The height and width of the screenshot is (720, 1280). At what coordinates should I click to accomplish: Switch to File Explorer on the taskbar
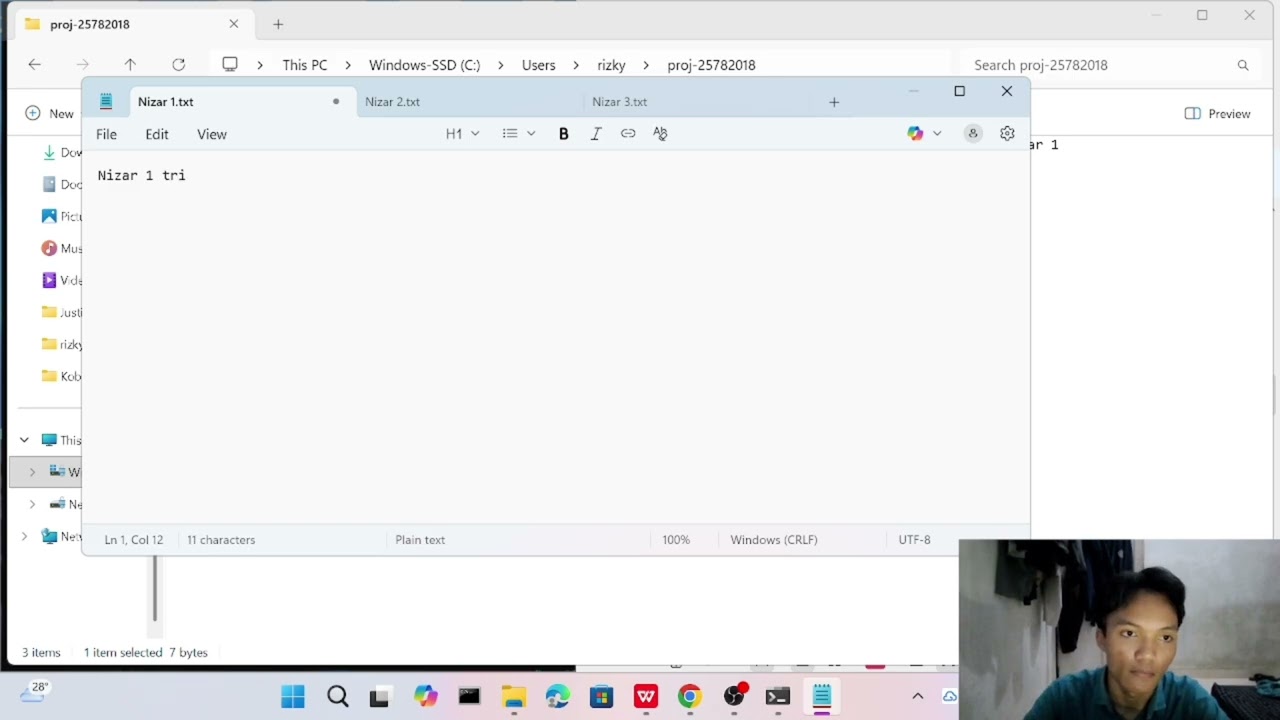tap(514, 696)
